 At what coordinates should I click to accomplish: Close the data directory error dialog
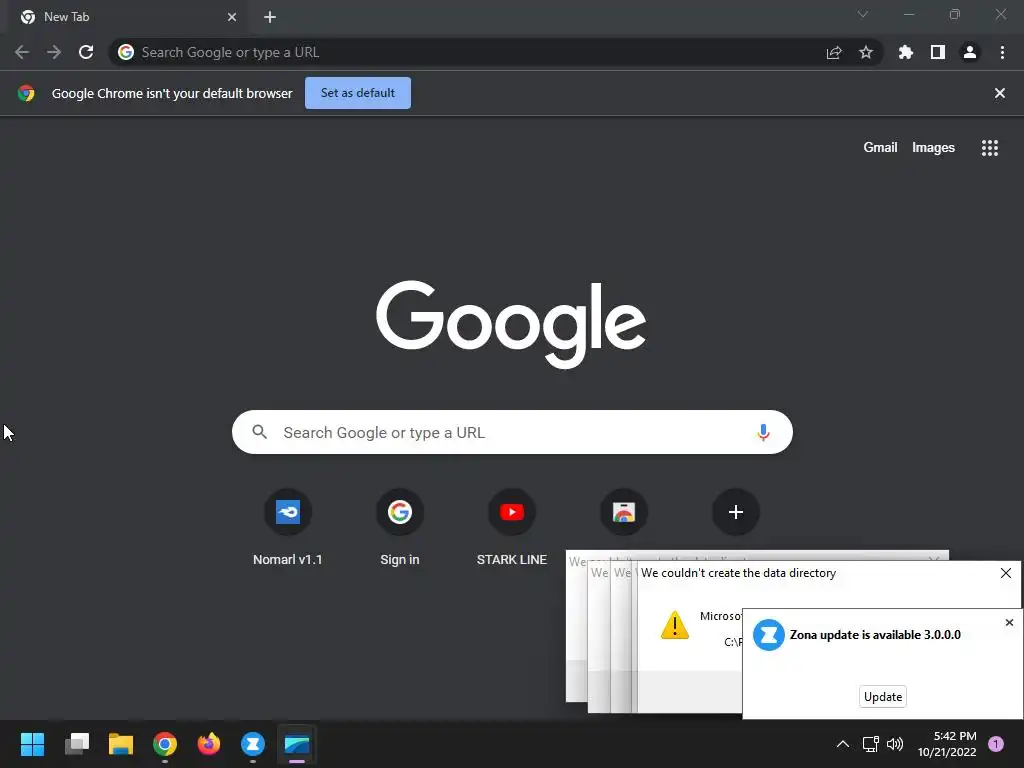point(1006,573)
